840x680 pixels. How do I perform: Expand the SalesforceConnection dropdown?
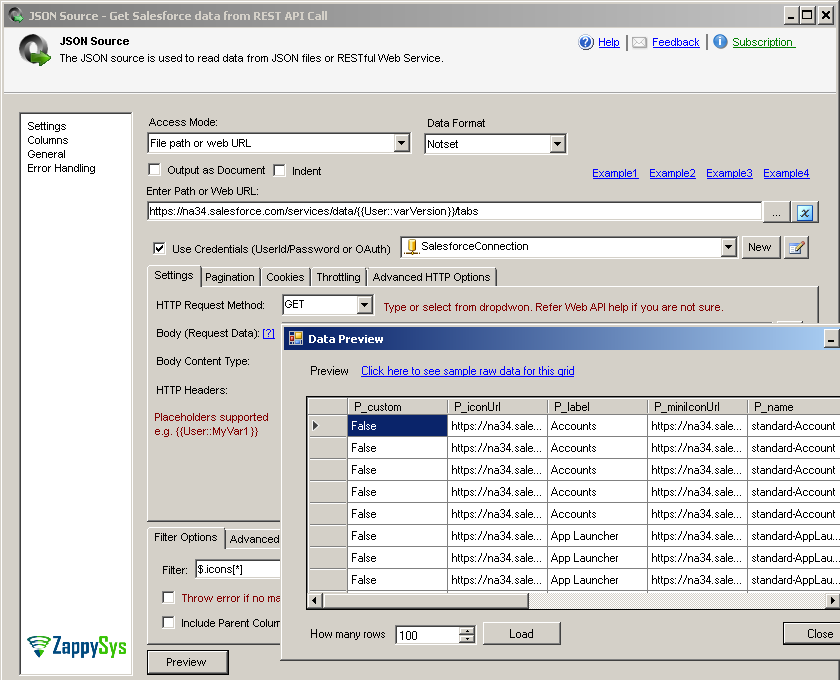pos(728,248)
